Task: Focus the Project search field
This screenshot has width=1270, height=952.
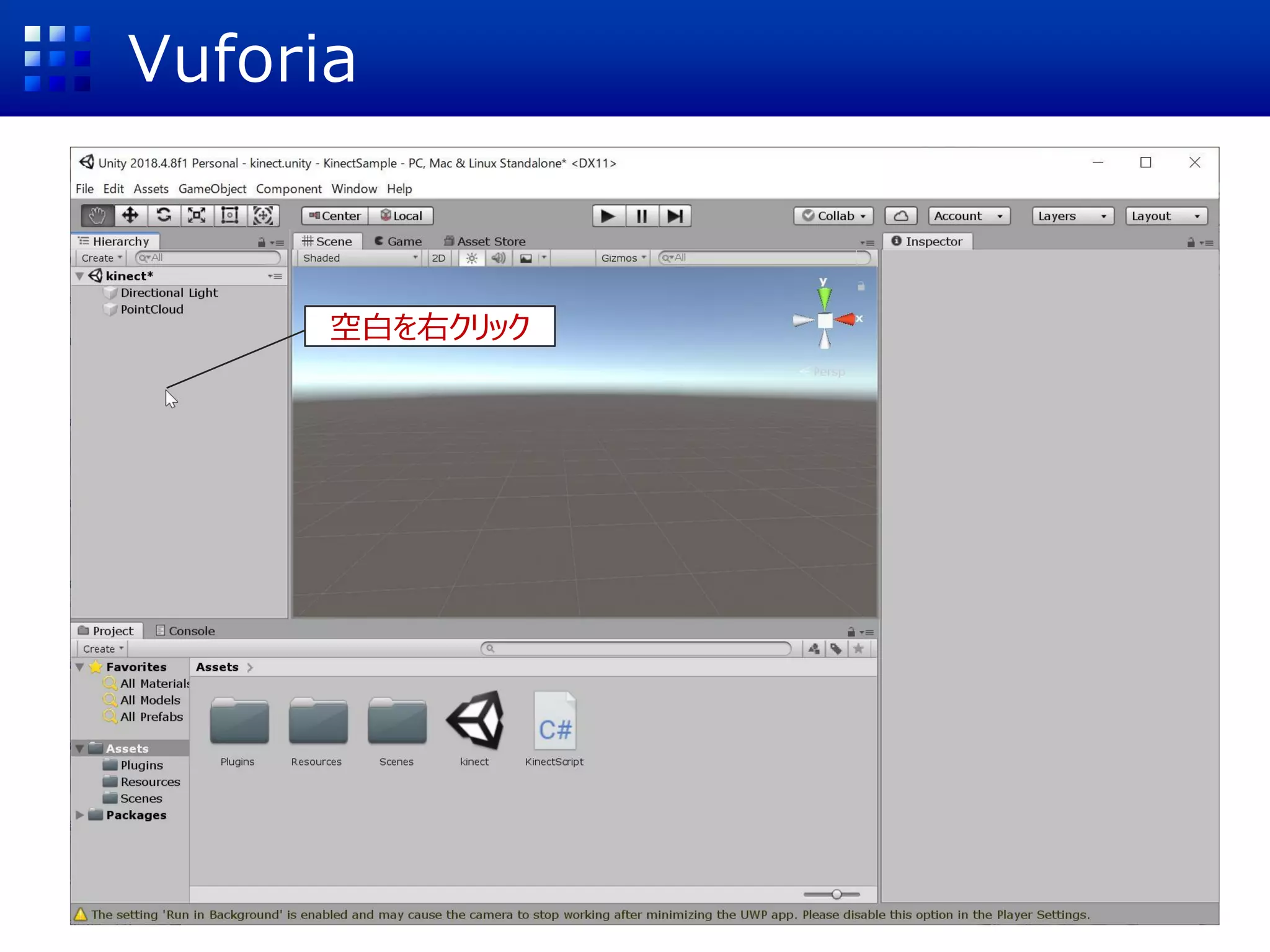Action: pyautogui.click(x=636, y=649)
